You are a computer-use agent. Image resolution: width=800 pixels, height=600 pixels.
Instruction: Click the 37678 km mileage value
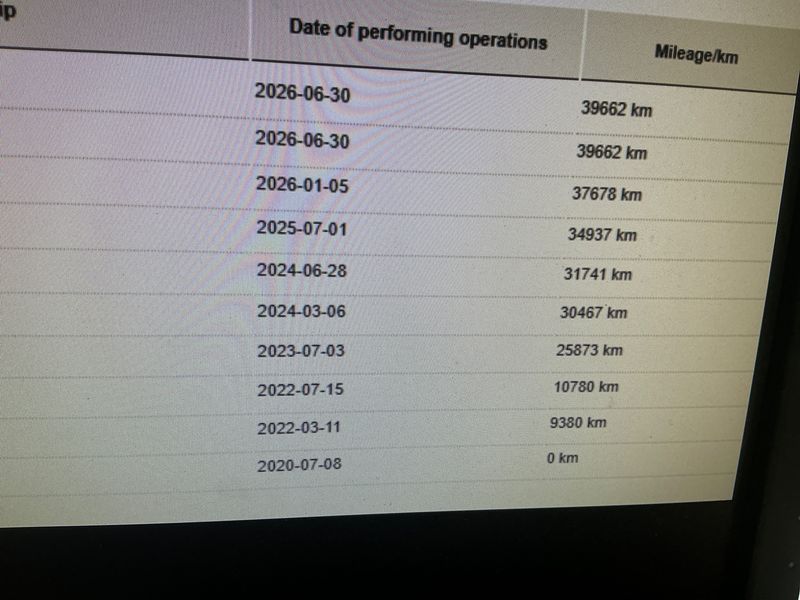pos(607,194)
